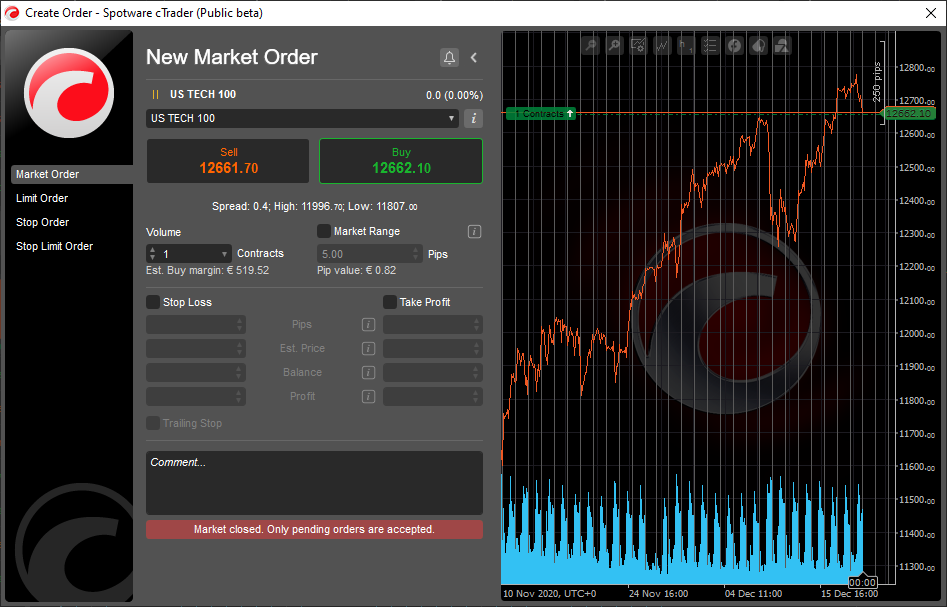Zoom out the chart with magnifier minus icon
The image size is (947, 607).
[x=590, y=45]
